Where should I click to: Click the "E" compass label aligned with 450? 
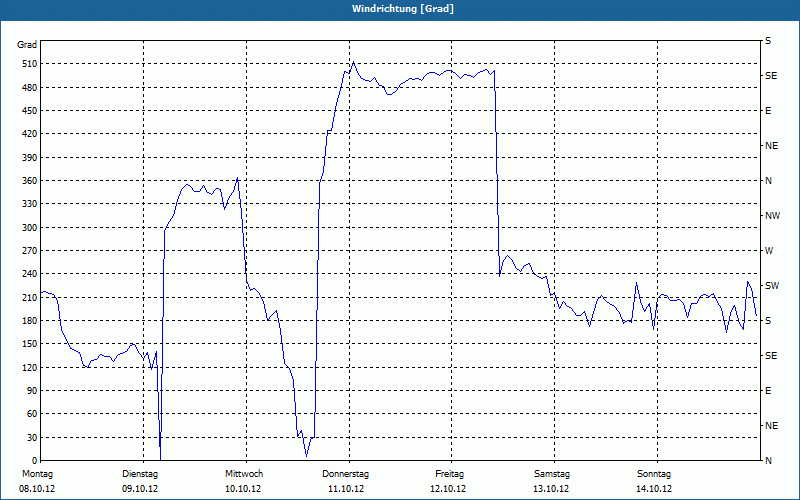768,111
